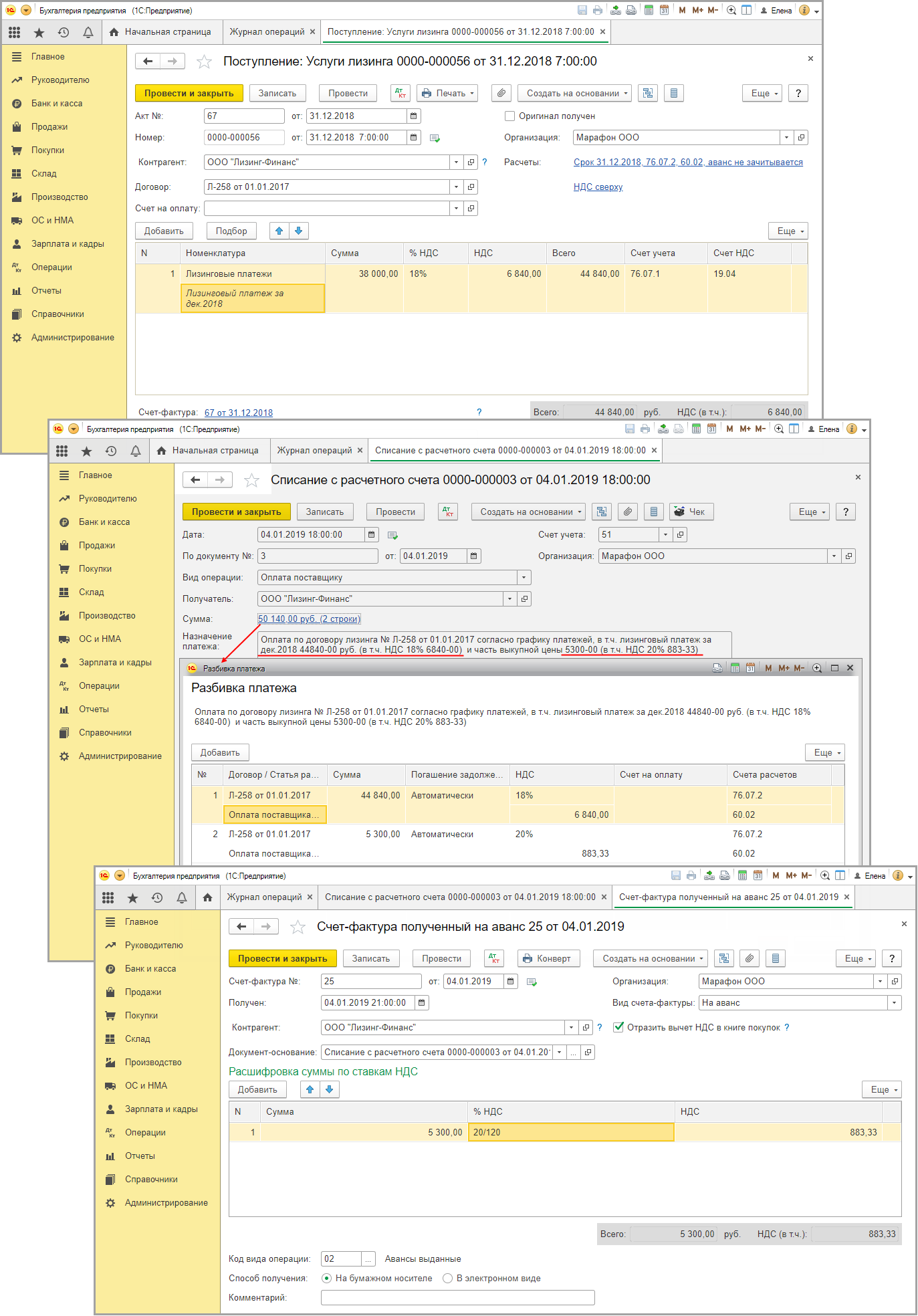The height and width of the screenshot is (1316, 918).
Task: Go back arrow in Поступление document header
Action: pyautogui.click(x=148, y=62)
